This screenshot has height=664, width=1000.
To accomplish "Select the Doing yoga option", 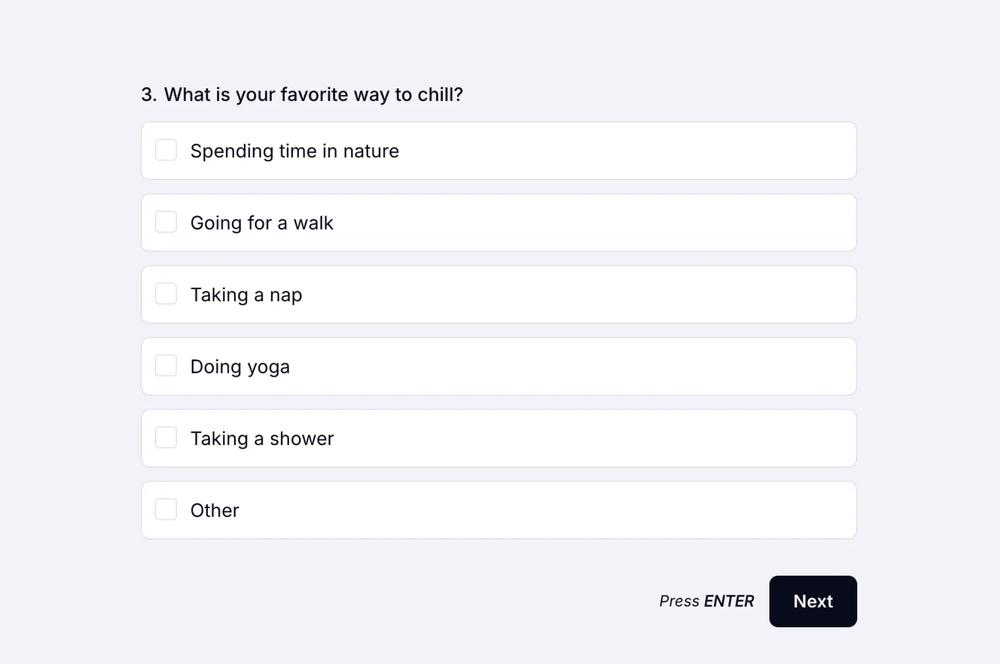I will tap(498, 366).
